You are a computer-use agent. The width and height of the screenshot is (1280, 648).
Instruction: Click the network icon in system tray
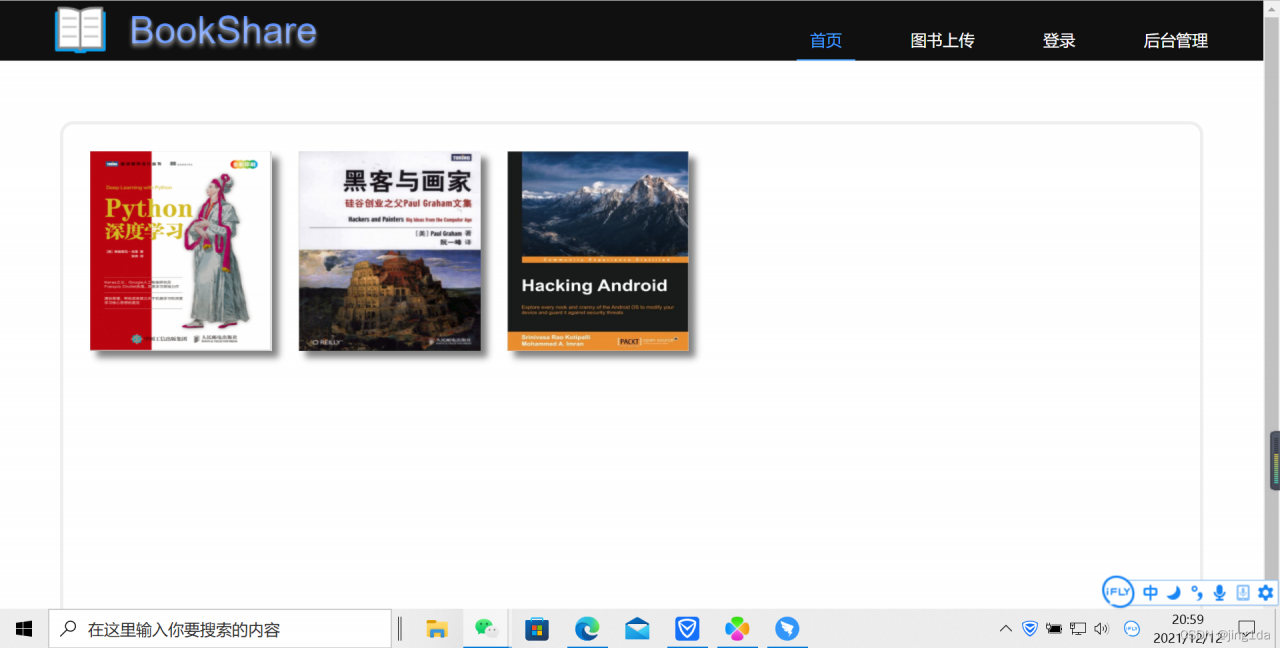point(1078,629)
